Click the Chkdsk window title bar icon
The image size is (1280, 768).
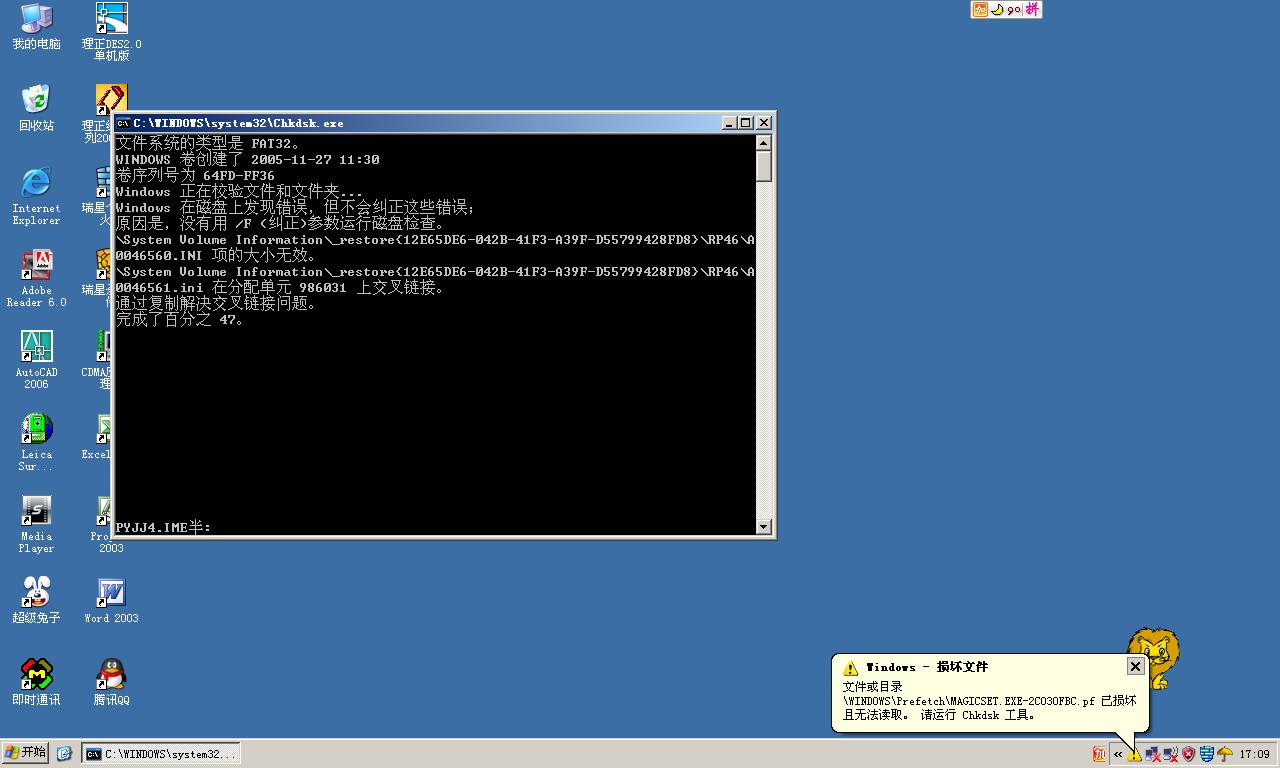[122, 123]
